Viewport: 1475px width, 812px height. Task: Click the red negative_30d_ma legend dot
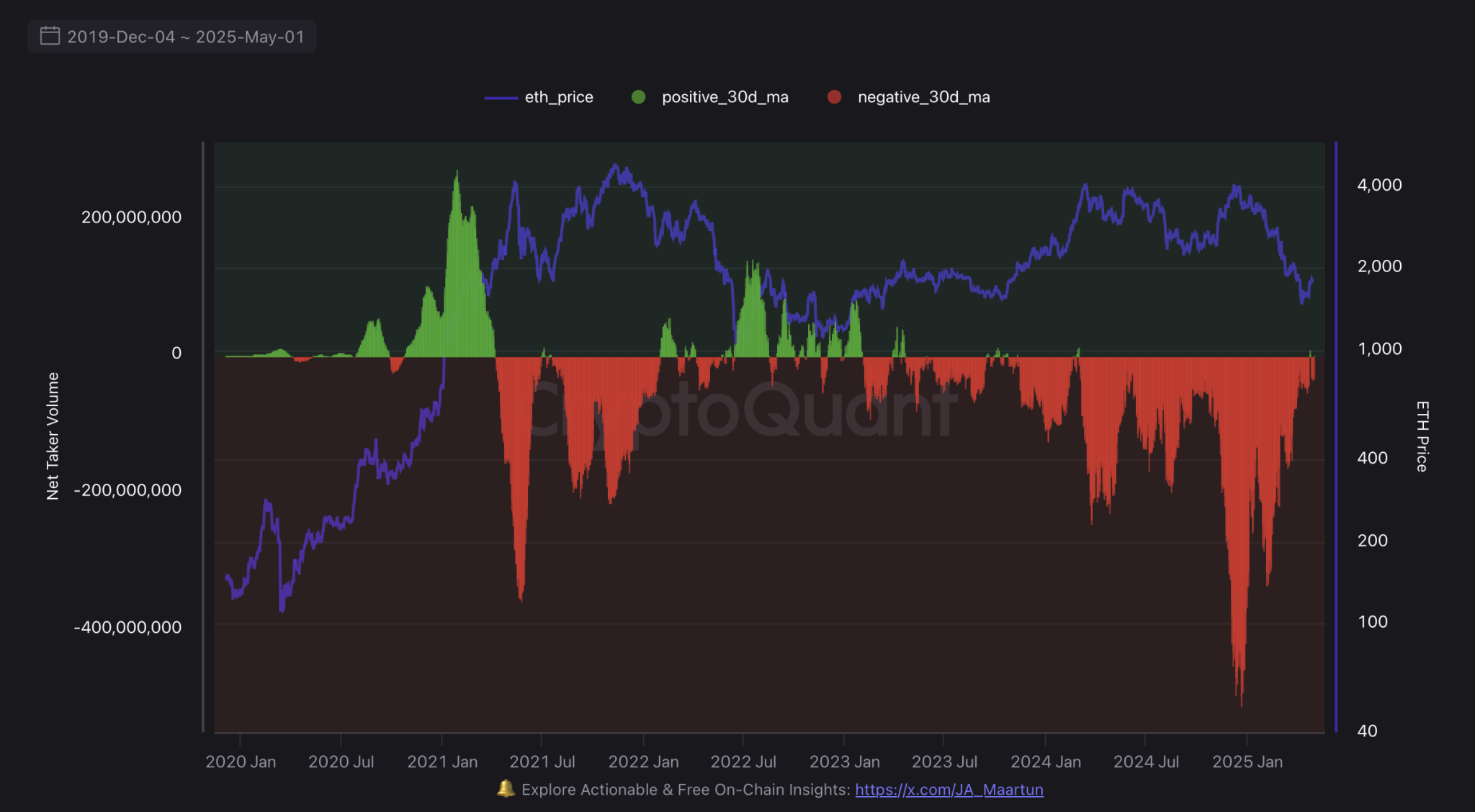834,96
